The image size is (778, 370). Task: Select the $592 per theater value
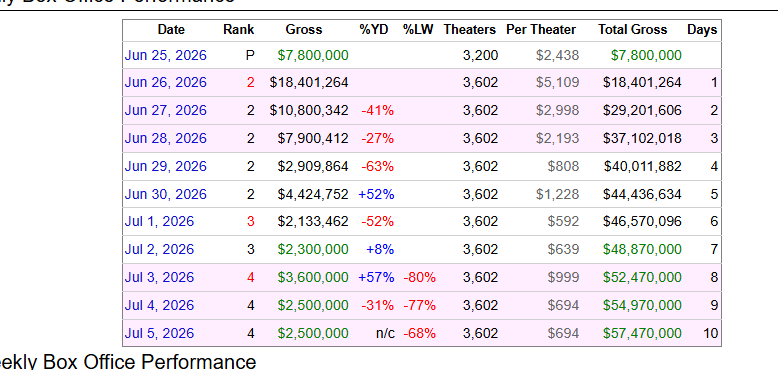tap(563, 221)
